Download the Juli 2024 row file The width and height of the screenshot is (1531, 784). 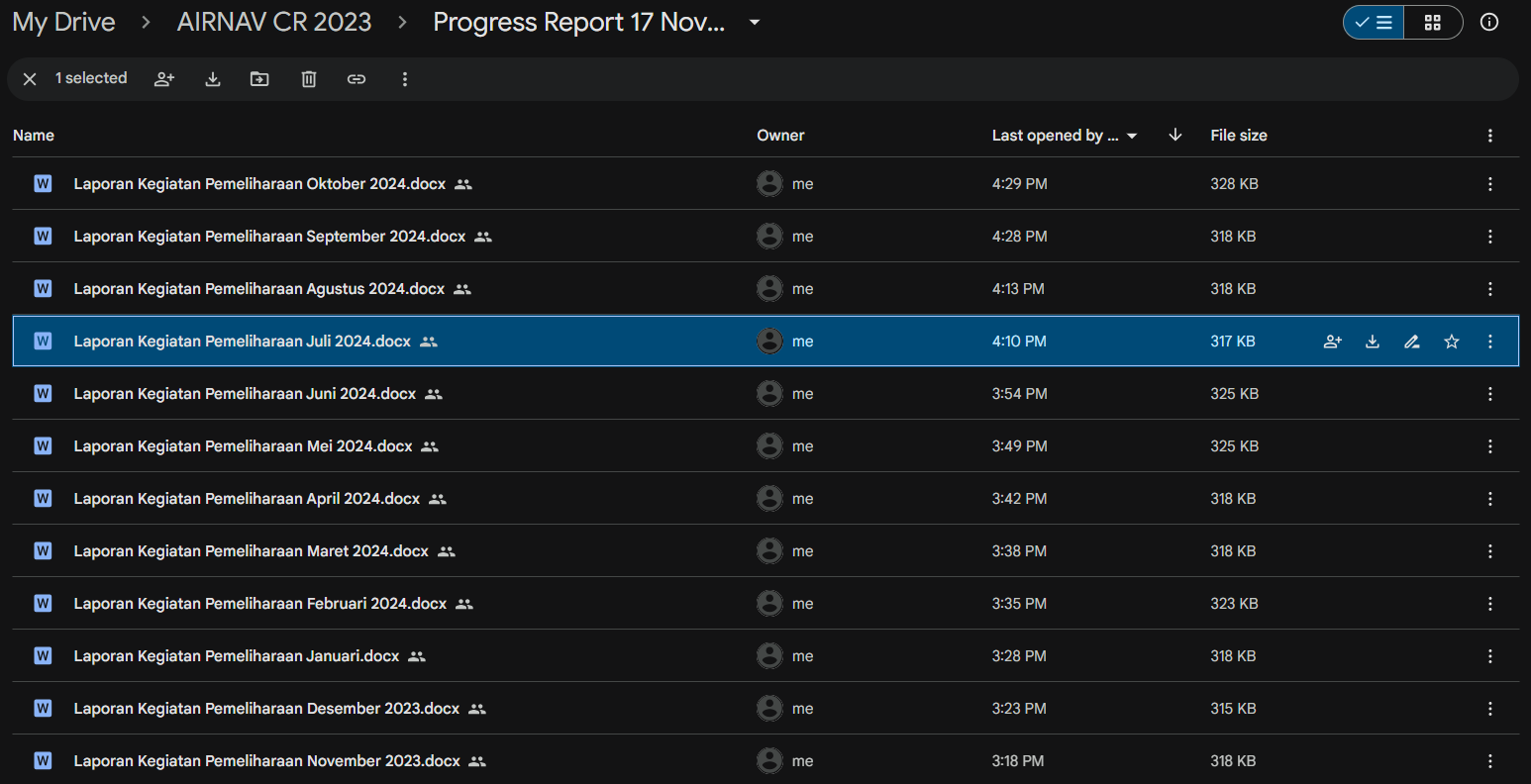(x=1373, y=342)
